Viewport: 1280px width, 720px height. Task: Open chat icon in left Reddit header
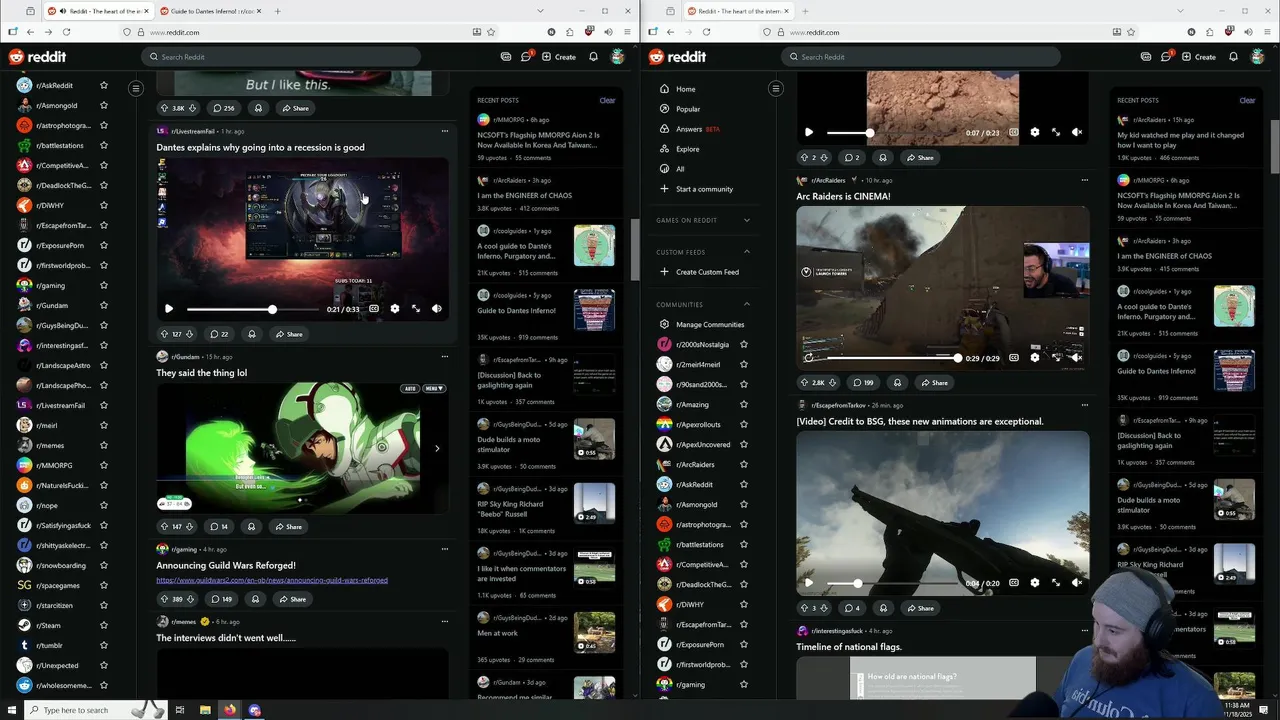point(526,57)
